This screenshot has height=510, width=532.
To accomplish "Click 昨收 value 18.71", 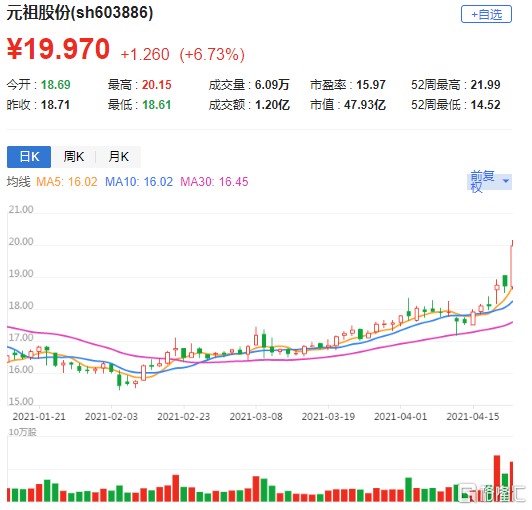I will [x=55, y=105].
